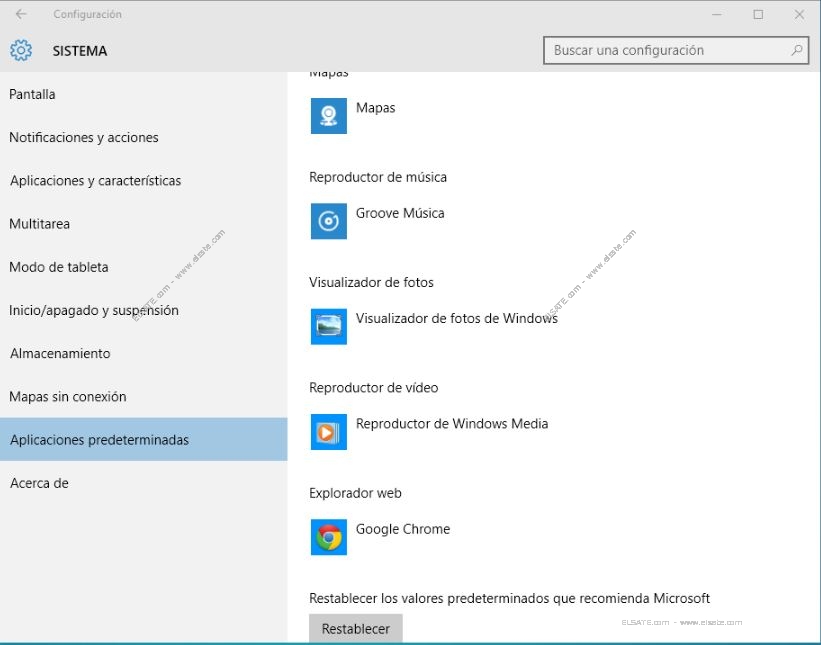This screenshot has height=645, width=821.
Task: Focus the Buscar una configuración field
Action: coord(676,50)
